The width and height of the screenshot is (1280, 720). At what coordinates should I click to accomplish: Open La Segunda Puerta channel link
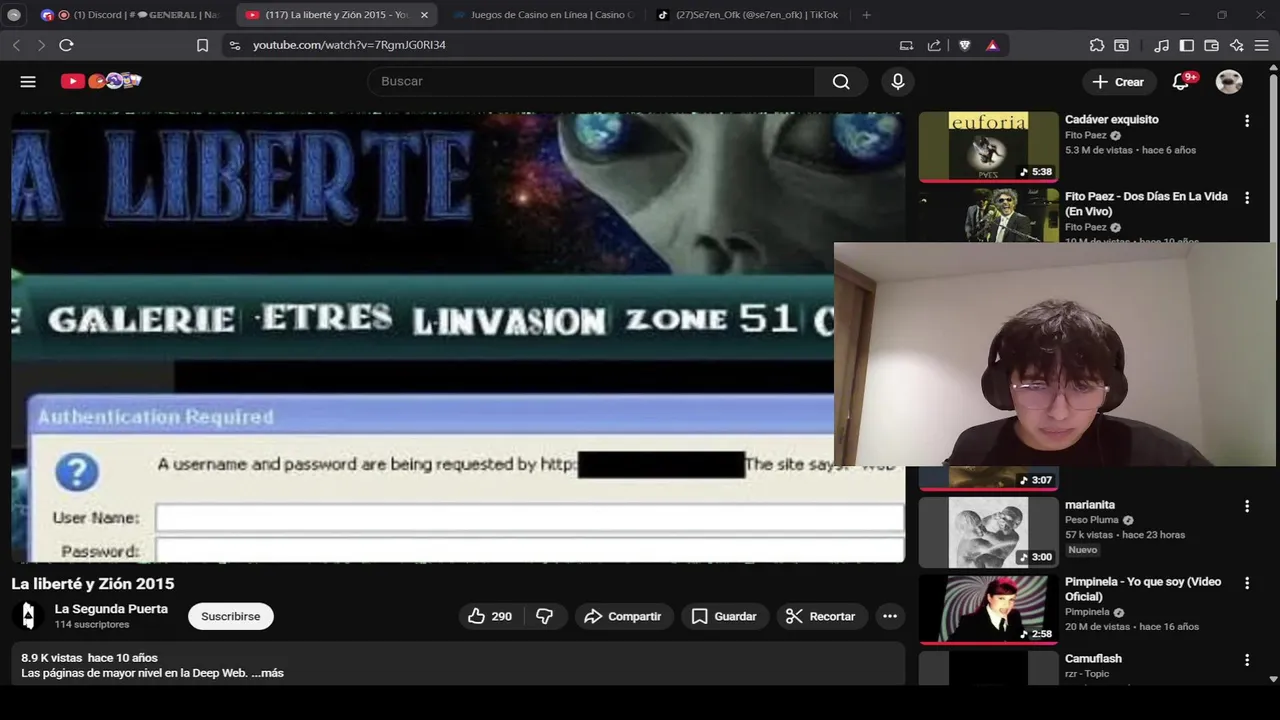(x=111, y=609)
